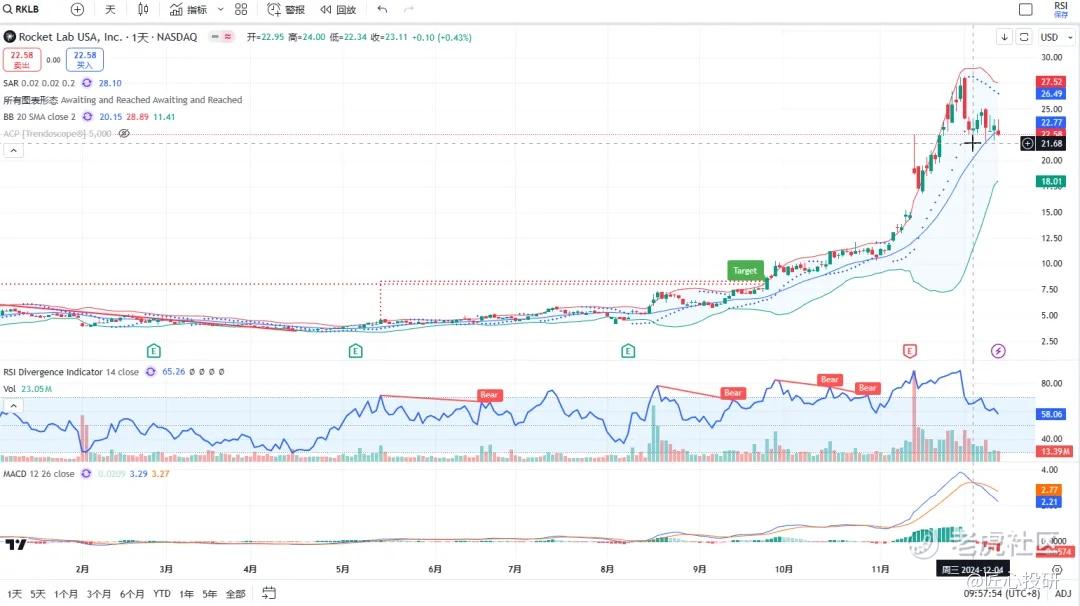
Task: Toggle ADJ adjusted data
Action: pos(1063,594)
